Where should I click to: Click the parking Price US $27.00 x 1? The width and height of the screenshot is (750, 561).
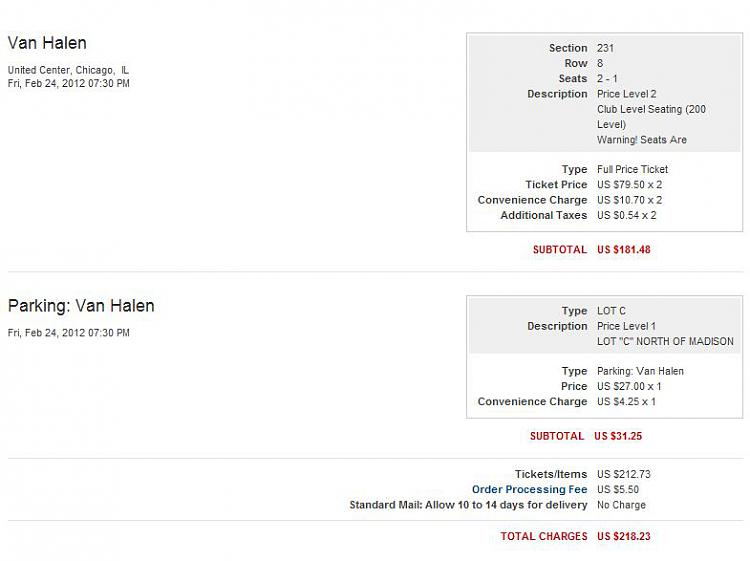(629, 386)
